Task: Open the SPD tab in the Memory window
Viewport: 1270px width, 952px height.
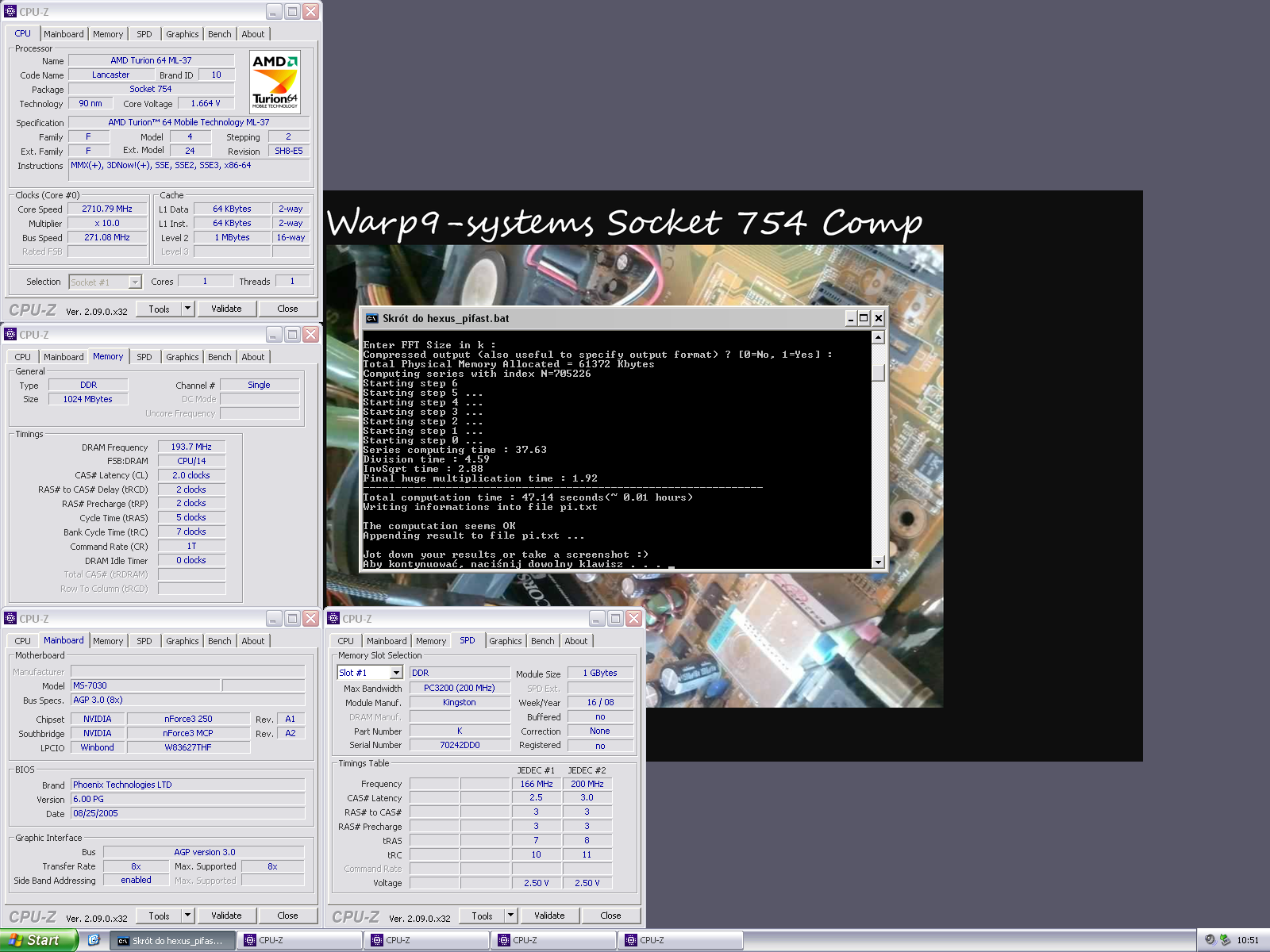Action: pyautogui.click(x=144, y=357)
